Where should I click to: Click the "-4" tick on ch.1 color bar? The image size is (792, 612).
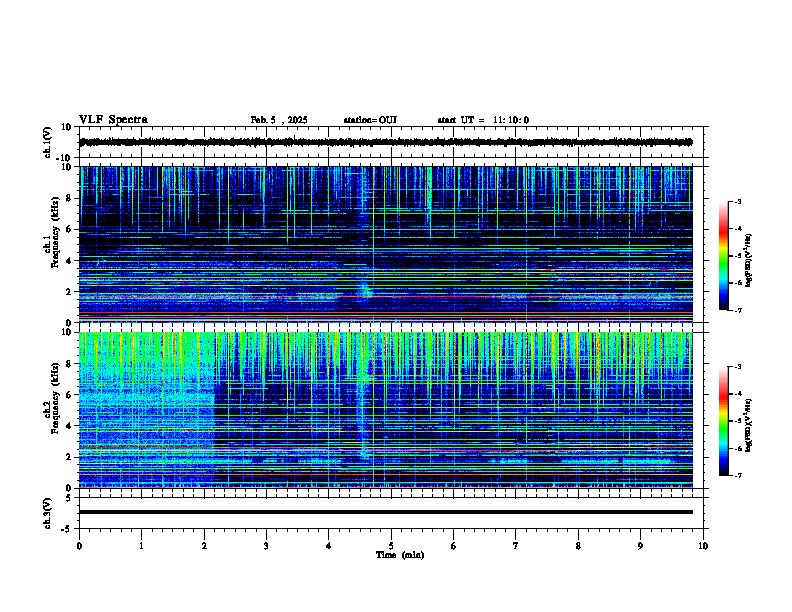point(737,229)
